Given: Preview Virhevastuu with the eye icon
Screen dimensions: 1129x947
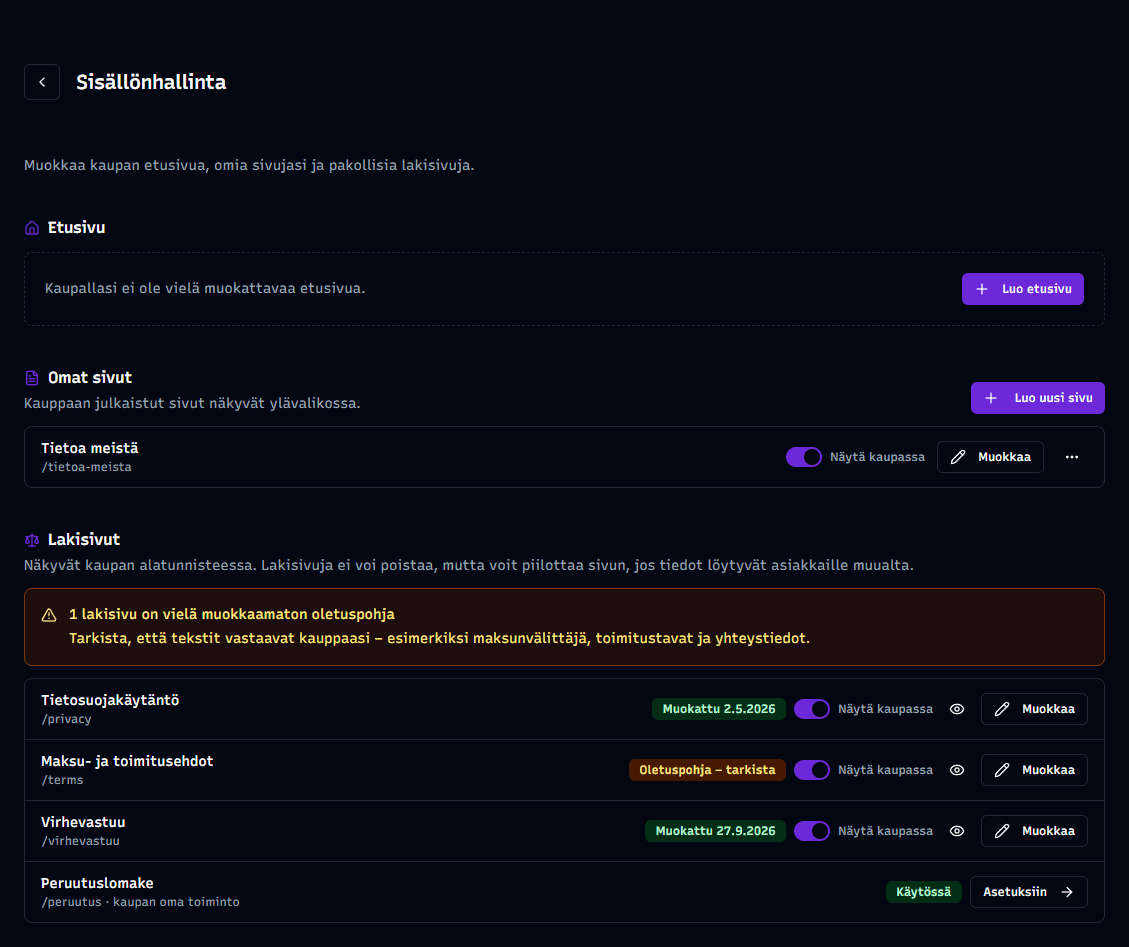Looking at the screenshot, I should coord(957,831).
